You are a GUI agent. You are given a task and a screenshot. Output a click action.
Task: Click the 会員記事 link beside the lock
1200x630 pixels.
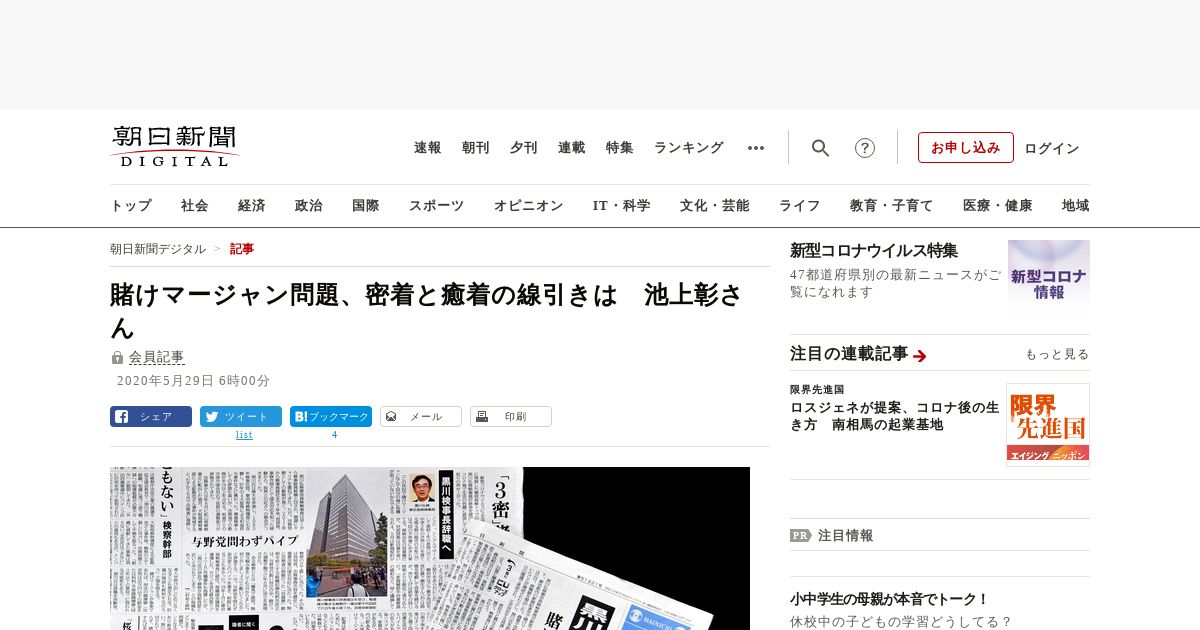pyautogui.click(x=157, y=357)
